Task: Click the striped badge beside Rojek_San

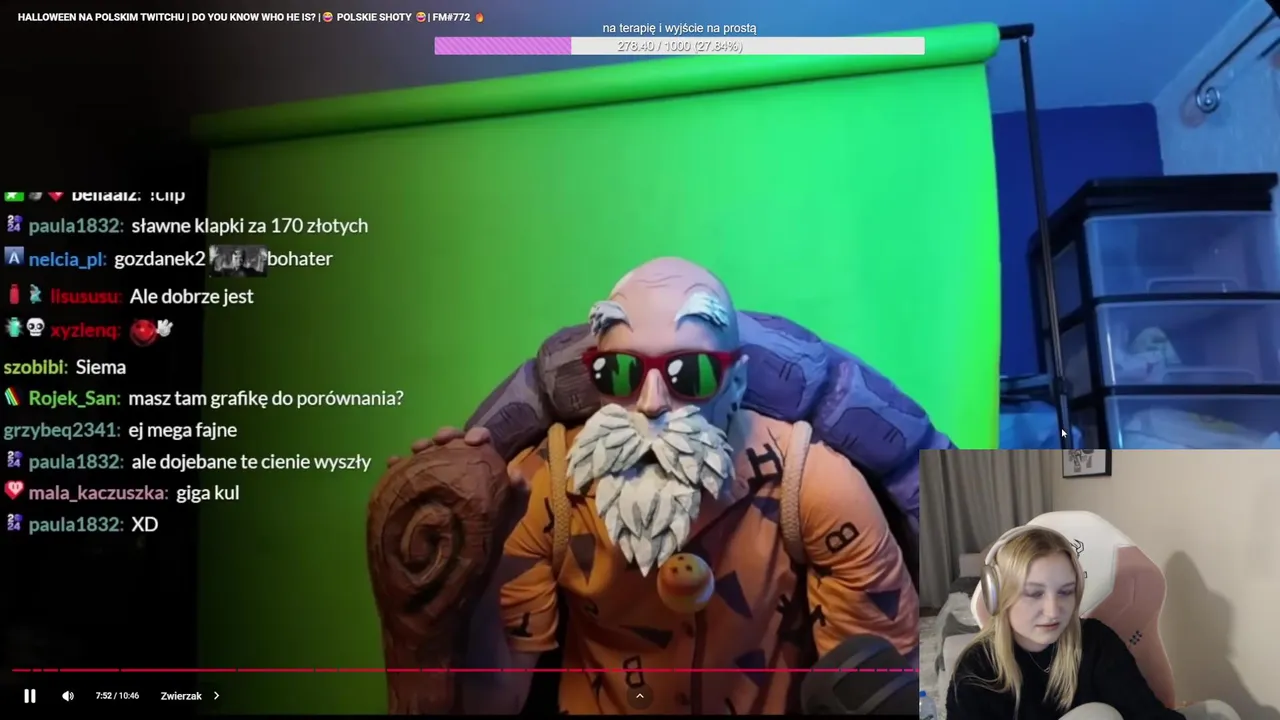Action: click(x=12, y=397)
